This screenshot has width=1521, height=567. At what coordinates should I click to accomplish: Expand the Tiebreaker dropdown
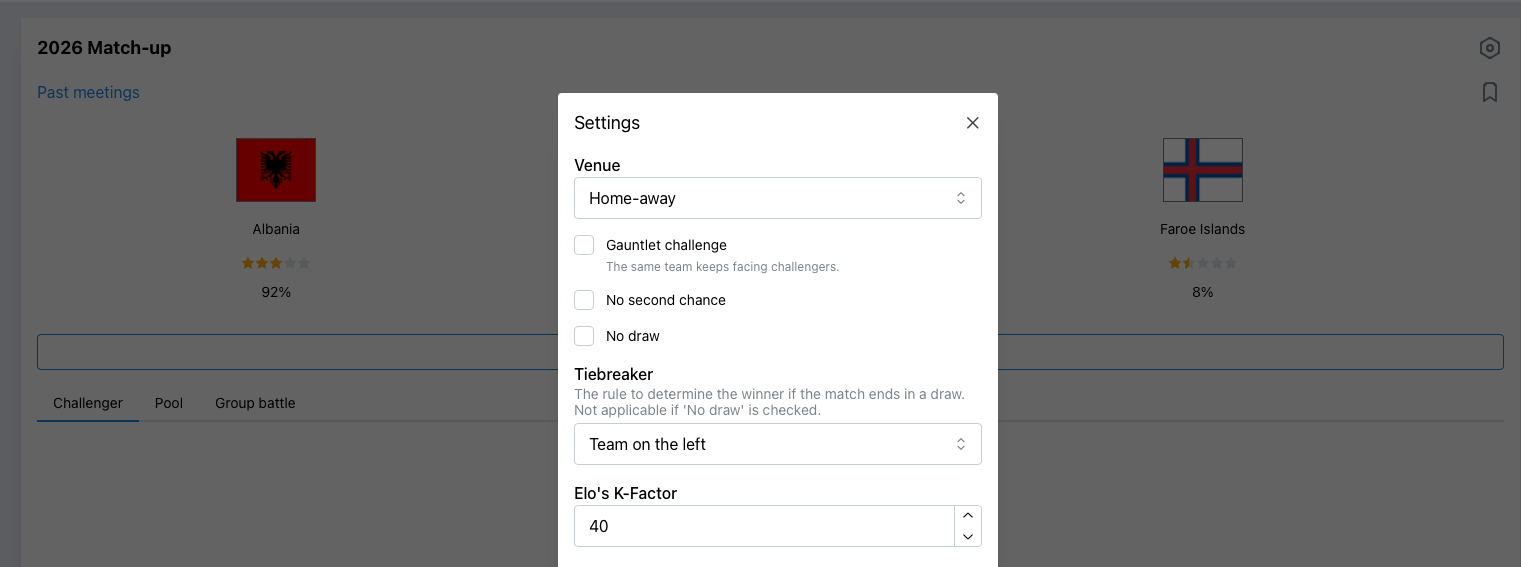coord(778,444)
